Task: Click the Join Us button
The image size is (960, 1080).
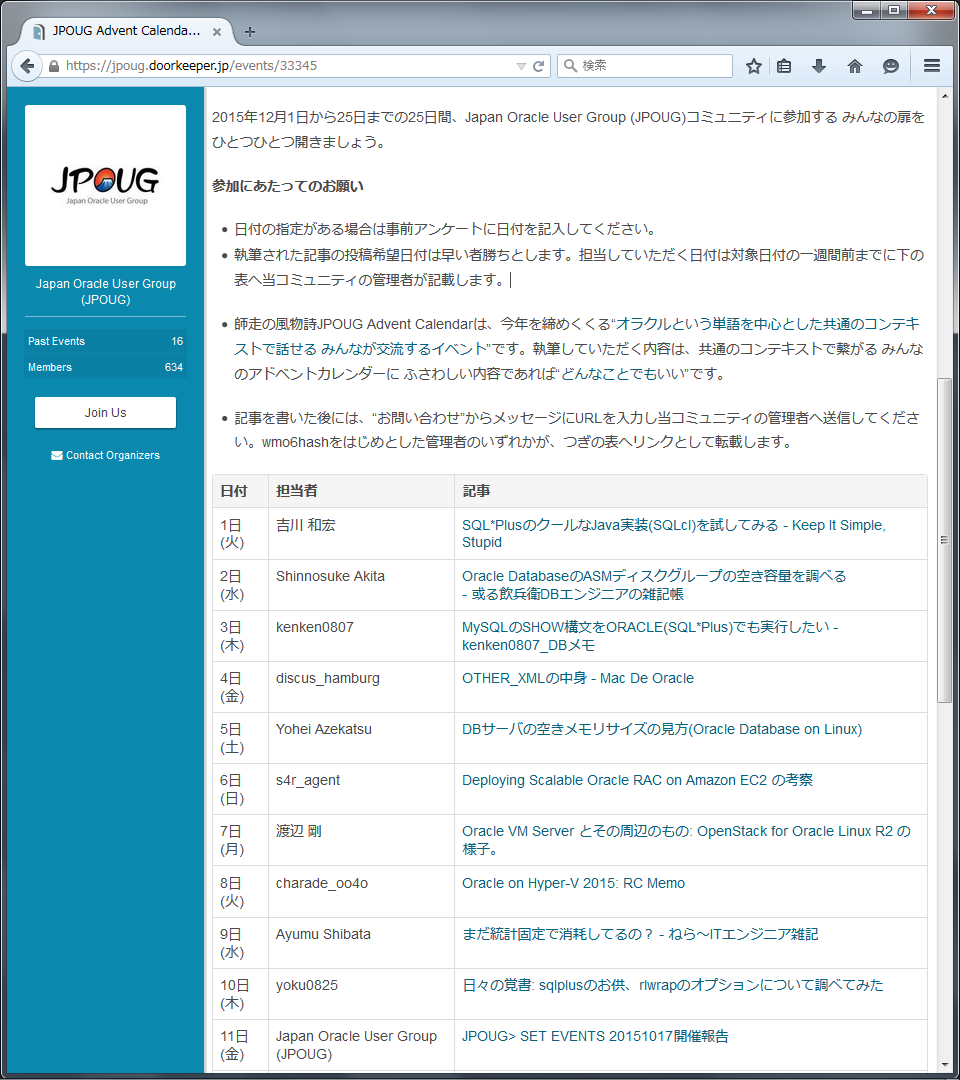Action: pyautogui.click(x=105, y=413)
